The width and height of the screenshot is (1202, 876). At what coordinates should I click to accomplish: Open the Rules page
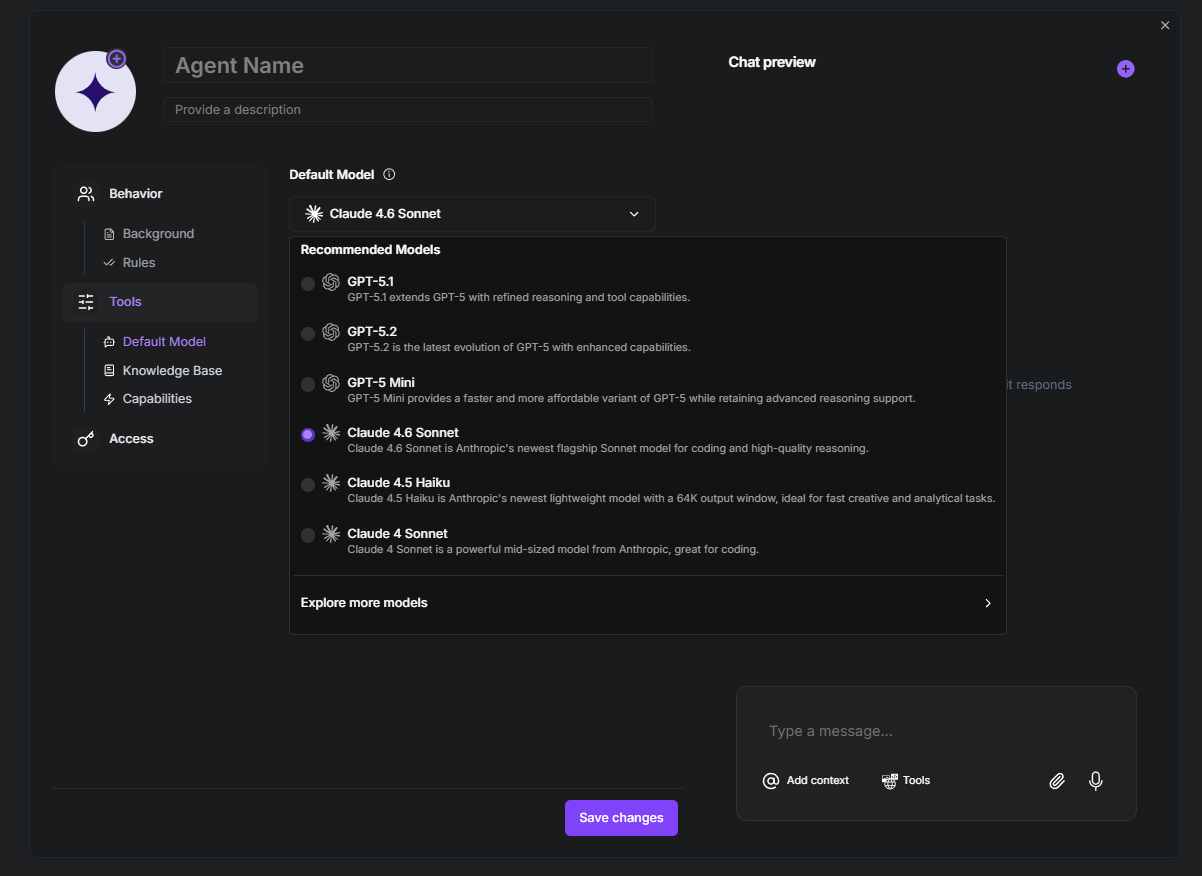tap(139, 263)
